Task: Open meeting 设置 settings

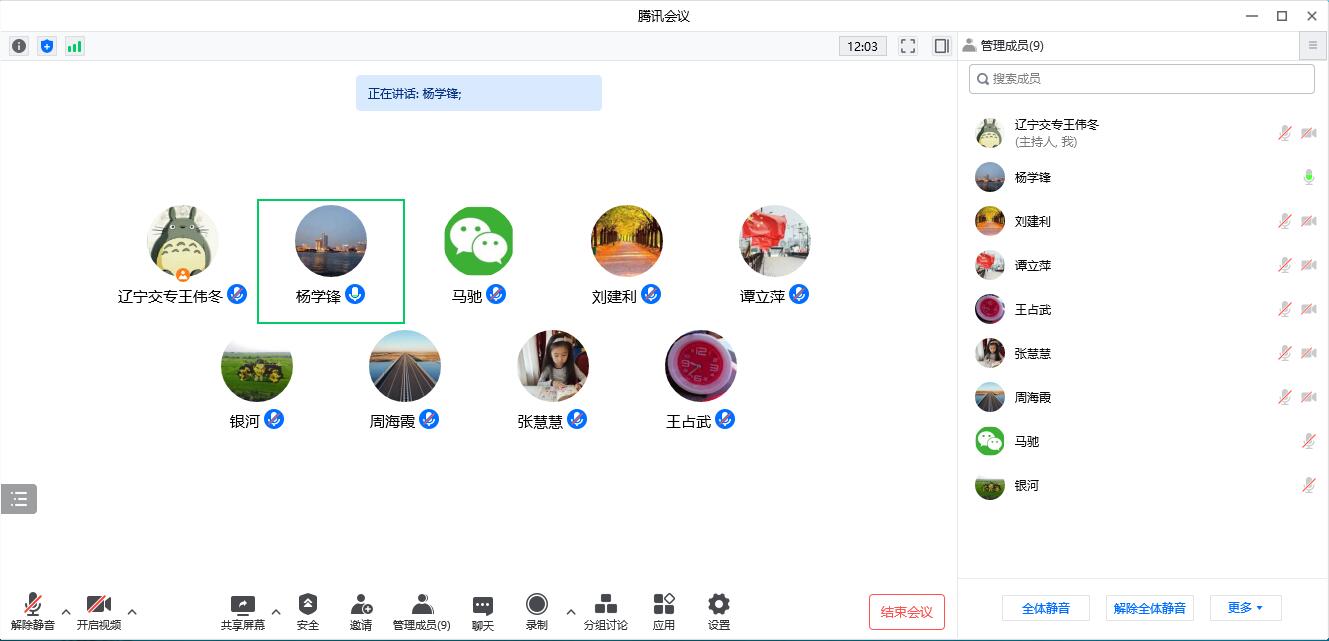Action: coord(719,612)
